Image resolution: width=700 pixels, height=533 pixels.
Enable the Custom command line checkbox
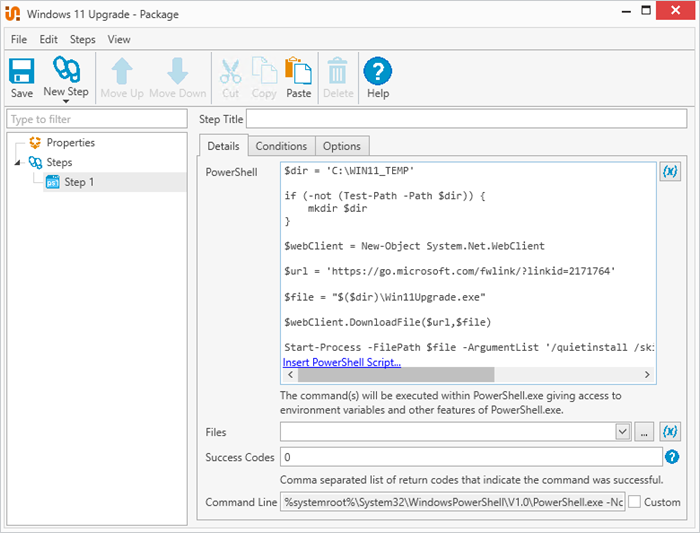634,502
